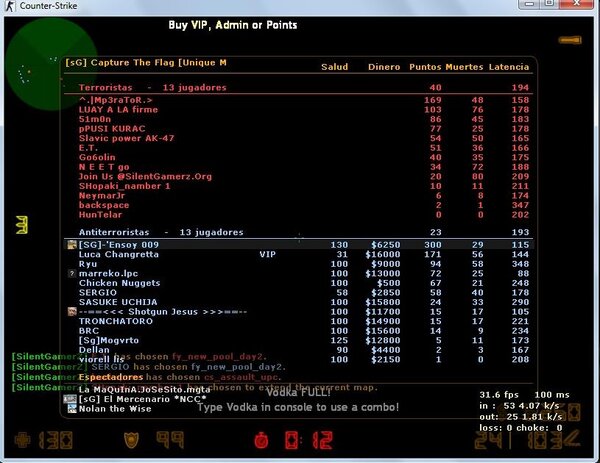The image size is (600, 463).
Task: Click the yellow crown icon at the left edge
Action: [x=22, y=225]
